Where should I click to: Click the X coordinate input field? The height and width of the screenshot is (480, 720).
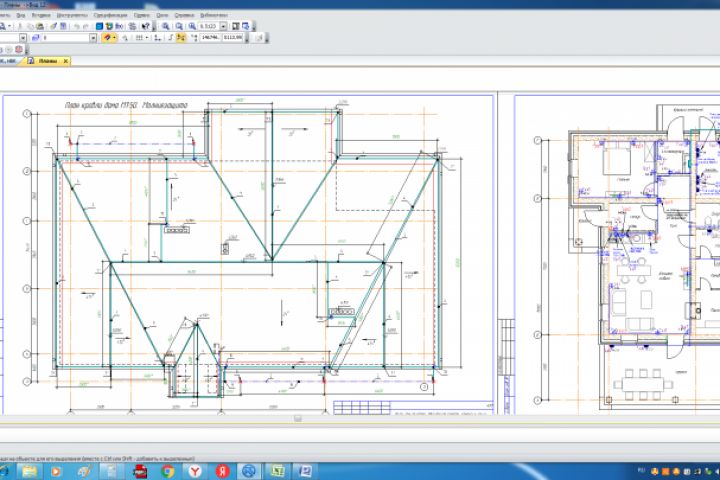(x=211, y=37)
